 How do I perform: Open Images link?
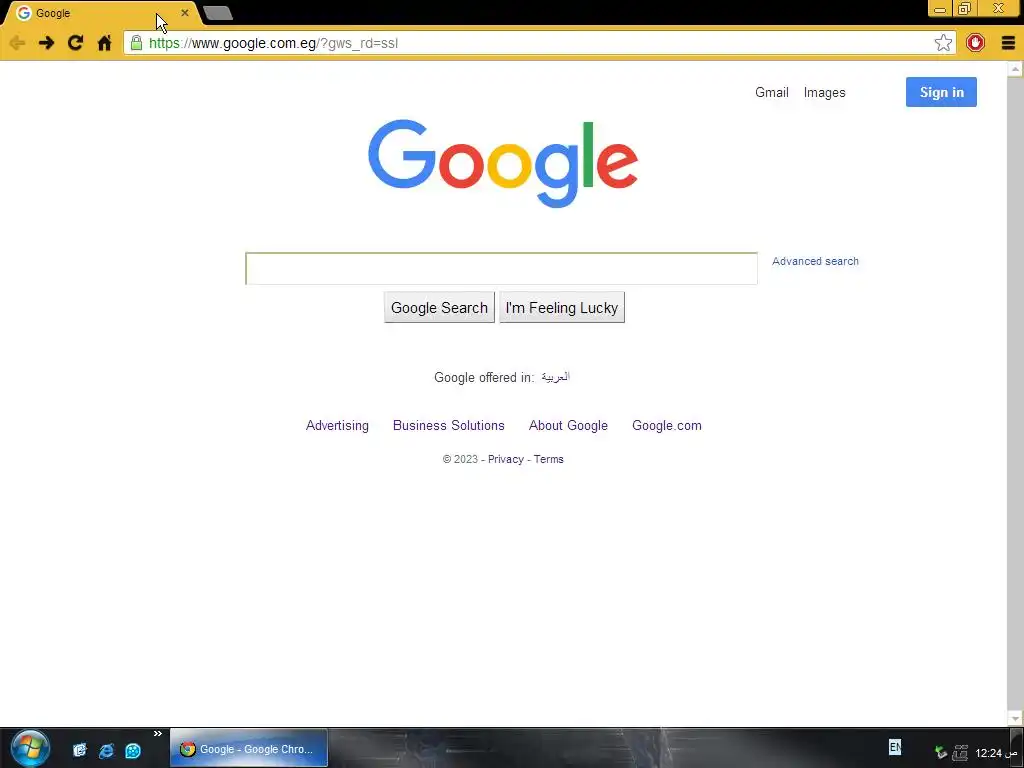(x=824, y=93)
